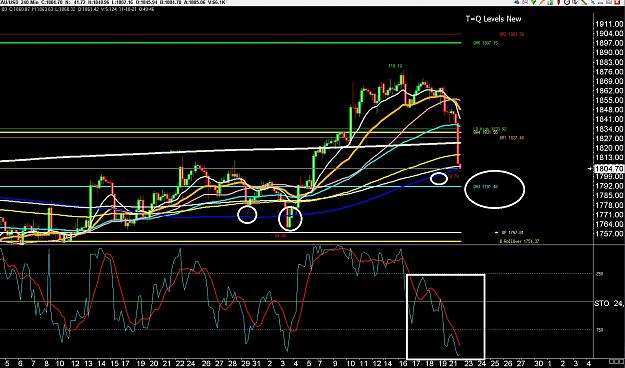Click the 1855.00 price axis label
The height and width of the screenshot is (368, 625).
pyautogui.click(x=609, y=100)
